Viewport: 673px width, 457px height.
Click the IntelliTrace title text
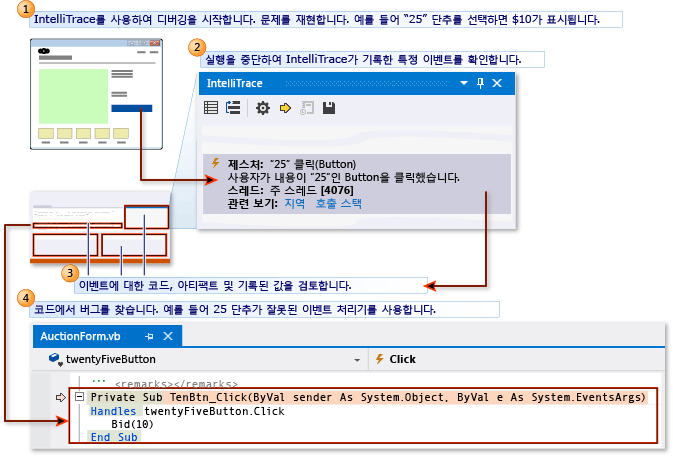pos(234,83)
